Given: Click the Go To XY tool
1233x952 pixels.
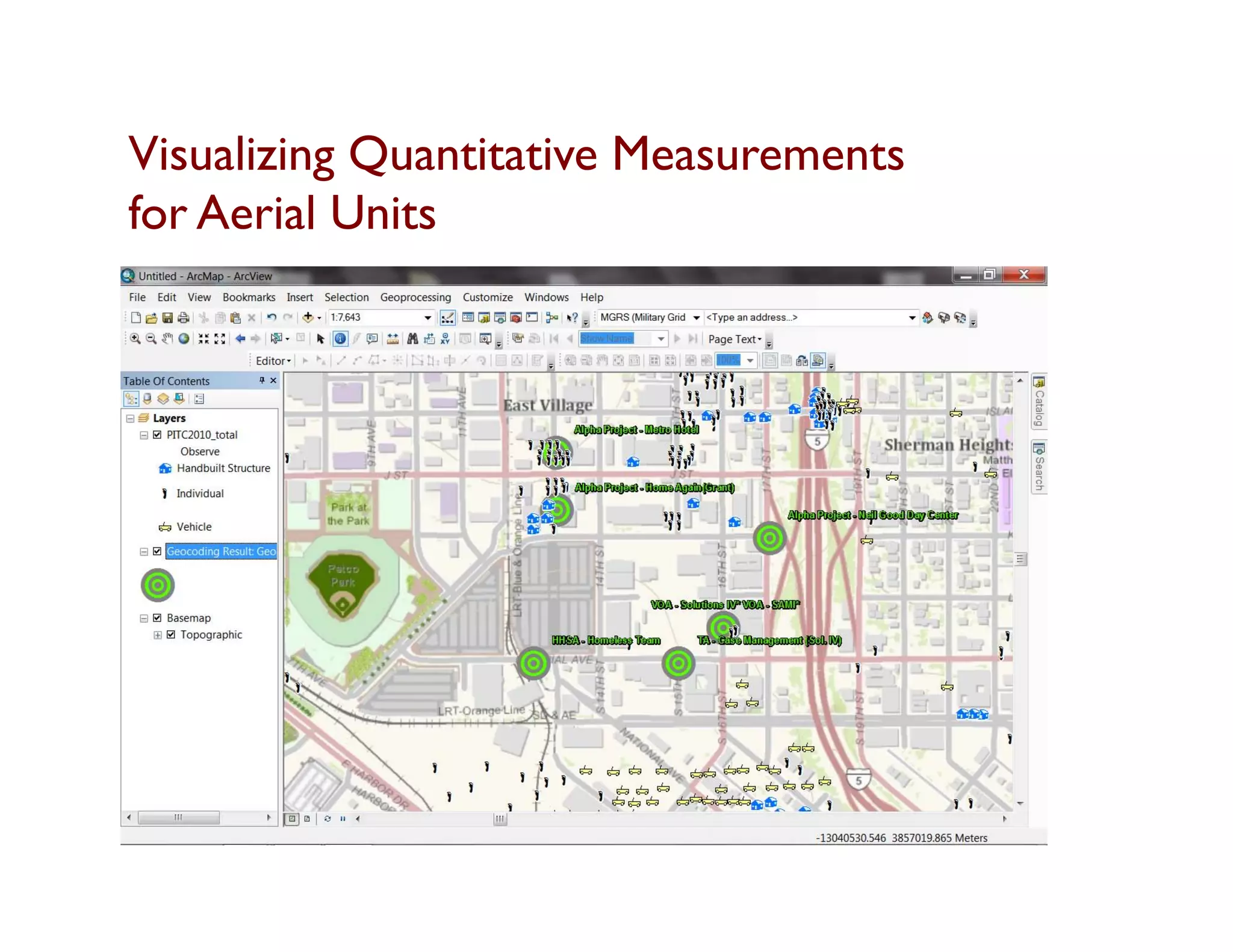Looking at the screenshot, I should (445, 339).
